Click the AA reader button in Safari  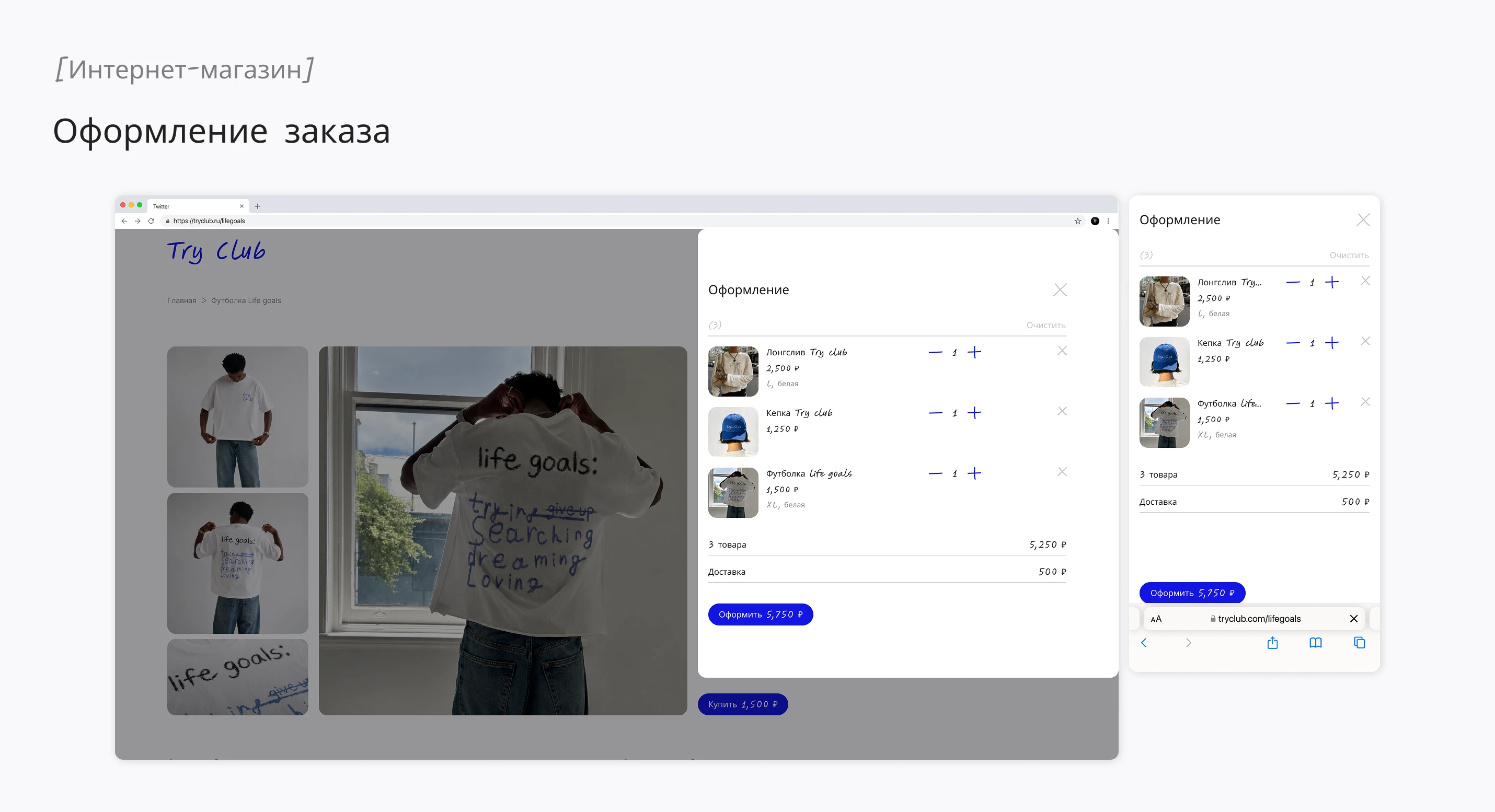[1156, 619]
